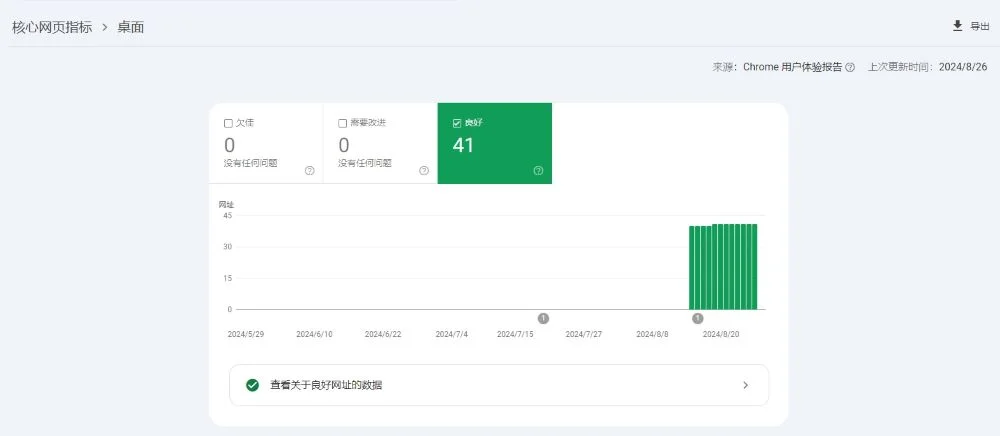Click the download icon beside 导出
Viewport: 1000px width, 436px height.
point(957,26)
